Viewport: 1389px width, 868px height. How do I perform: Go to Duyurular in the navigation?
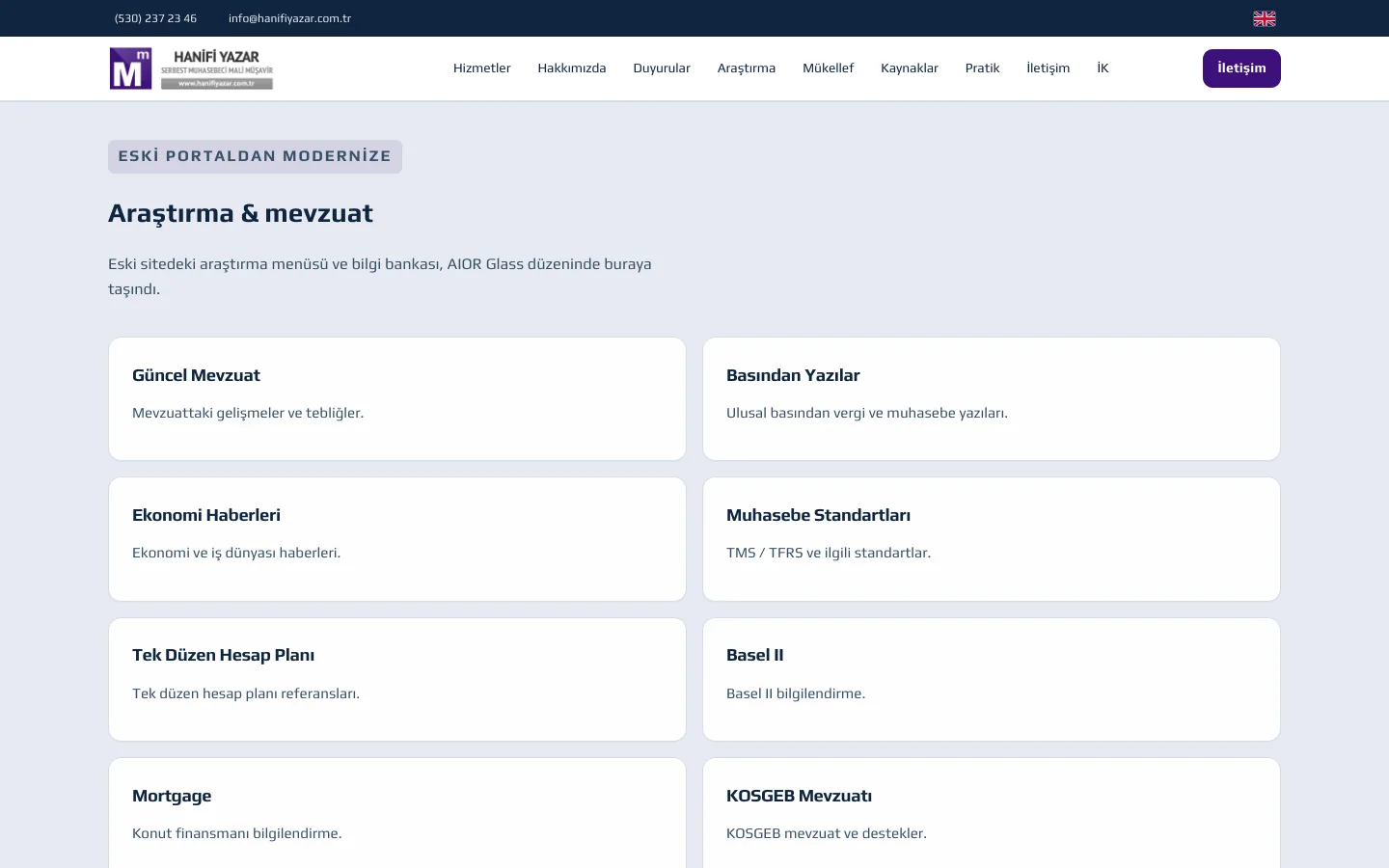coord(662,68)
